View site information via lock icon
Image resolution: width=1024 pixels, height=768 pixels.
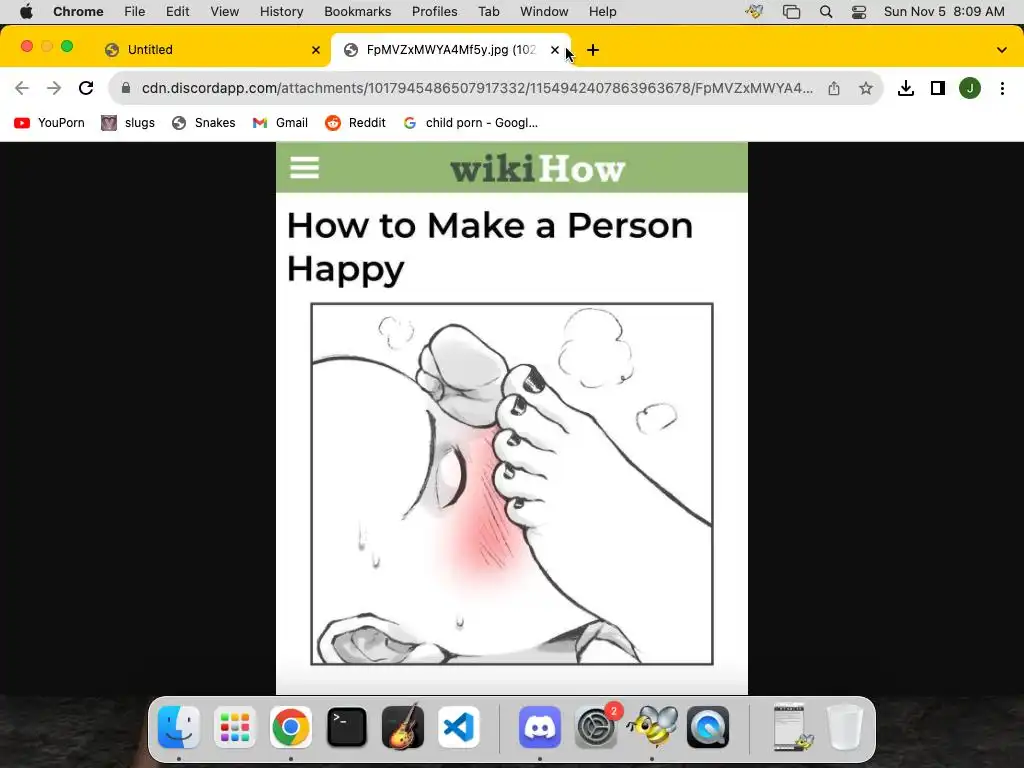[126, 88]
